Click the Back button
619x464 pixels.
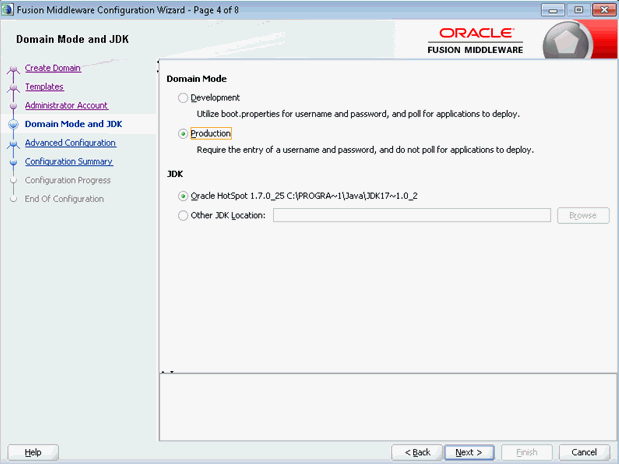(x=417, y=452)
